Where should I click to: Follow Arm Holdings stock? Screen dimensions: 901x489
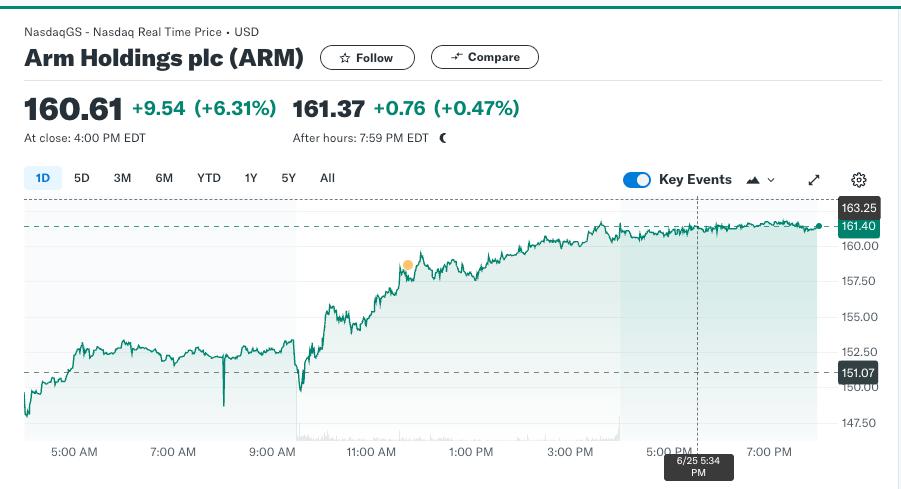tap(367, 57)
